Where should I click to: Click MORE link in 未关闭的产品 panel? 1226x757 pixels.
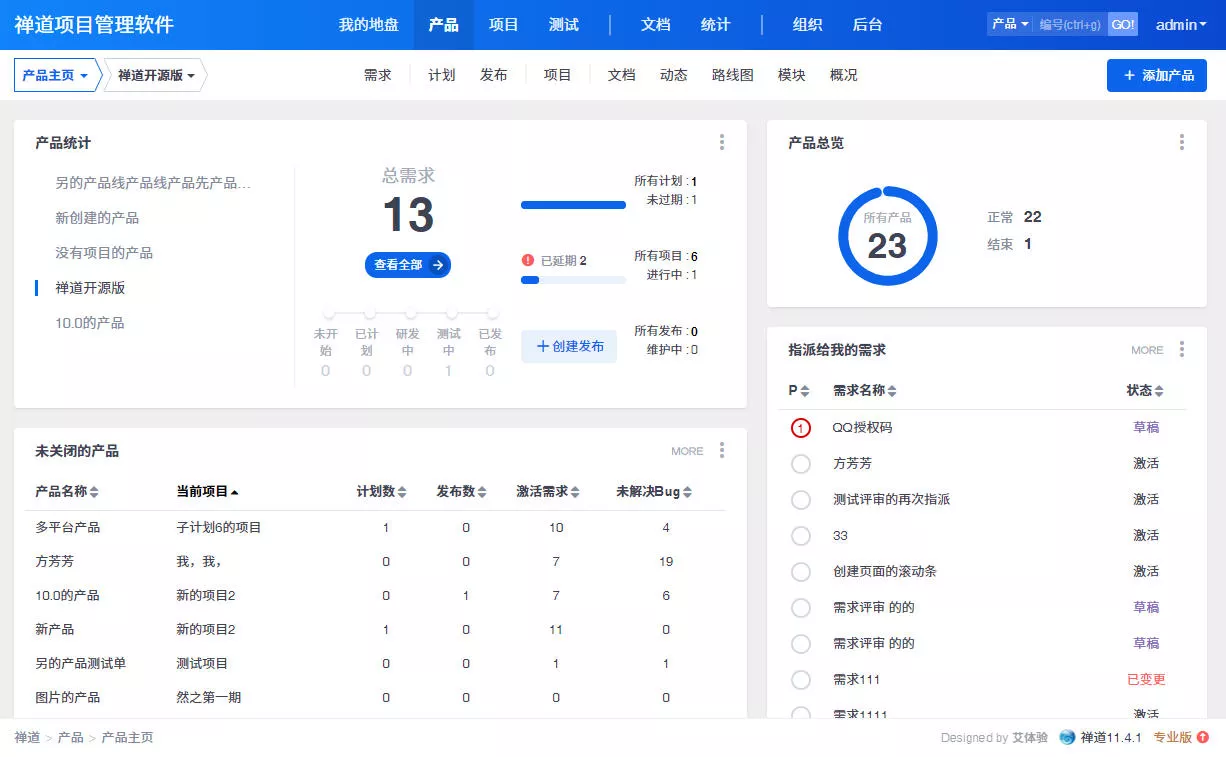tap(687, 451)
